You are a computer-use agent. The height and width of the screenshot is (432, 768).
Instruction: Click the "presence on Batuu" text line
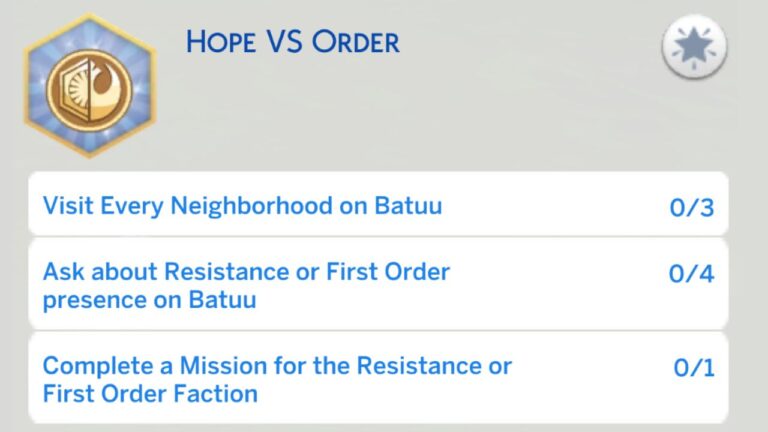coord(149,299)
